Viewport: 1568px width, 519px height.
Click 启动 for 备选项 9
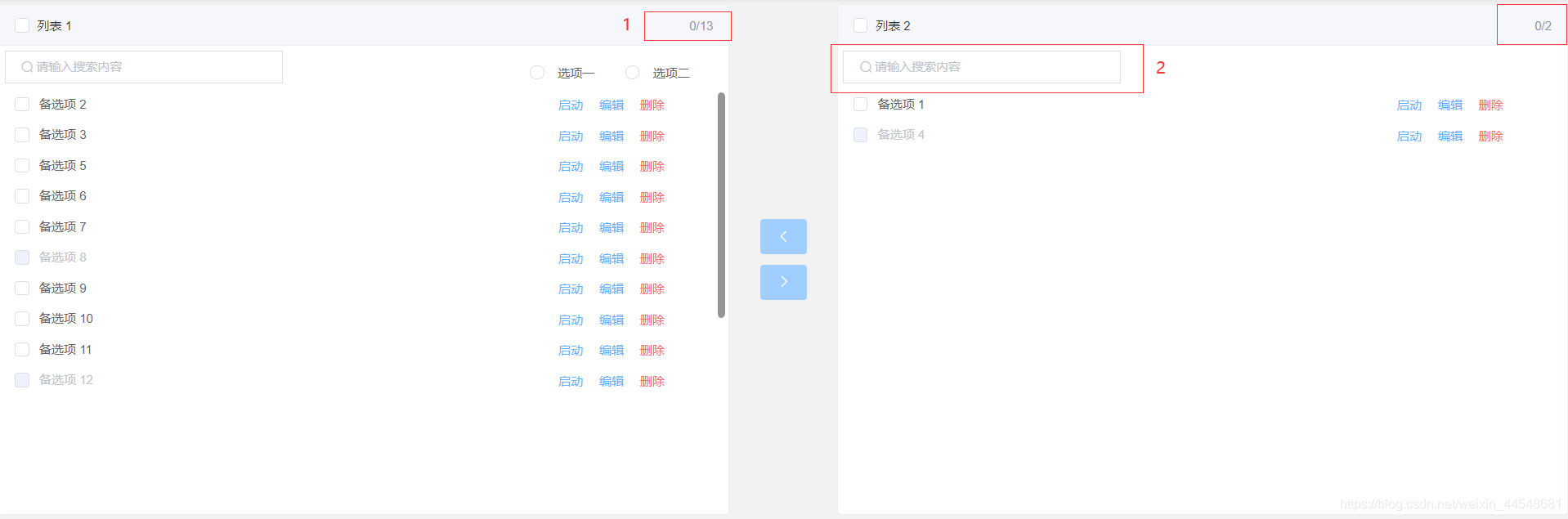571,289
